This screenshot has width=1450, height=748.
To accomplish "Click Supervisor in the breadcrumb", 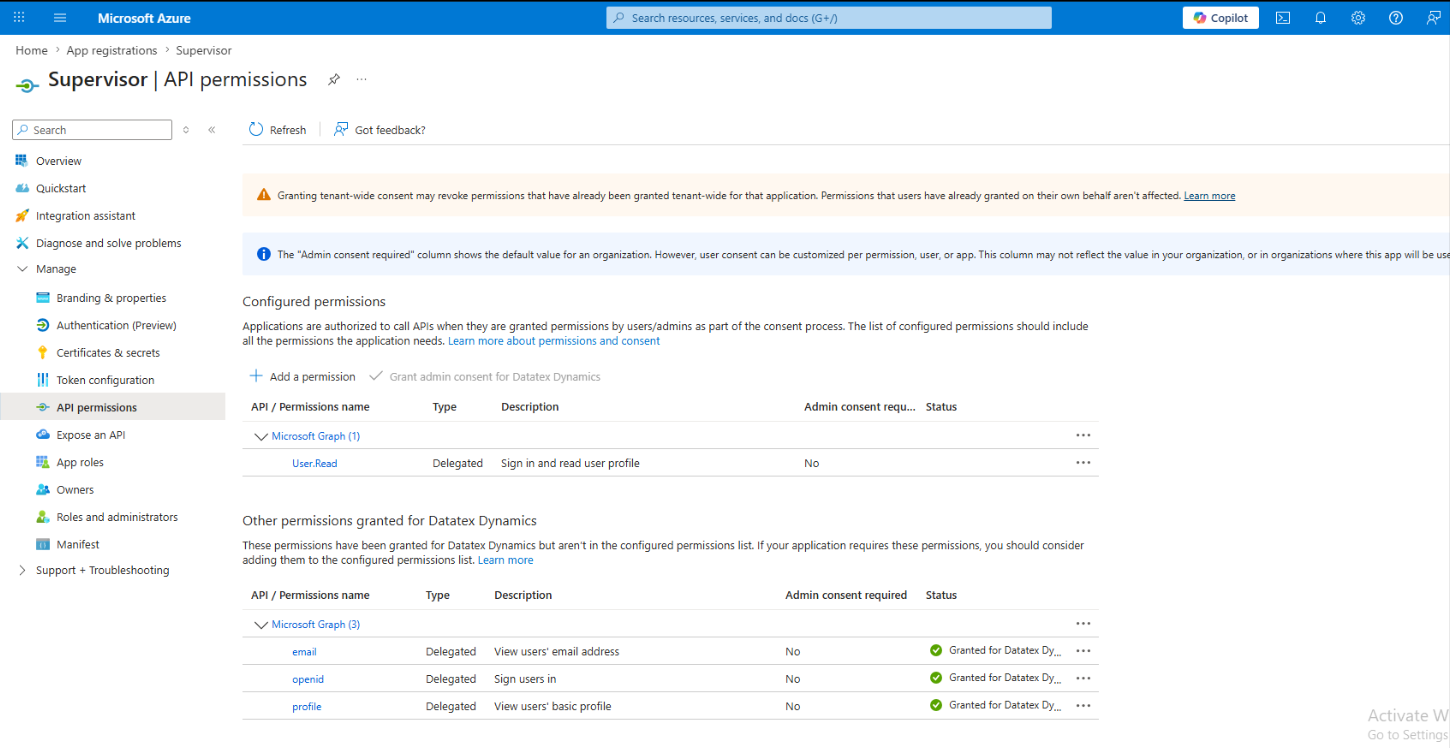I will coord(204,51).
